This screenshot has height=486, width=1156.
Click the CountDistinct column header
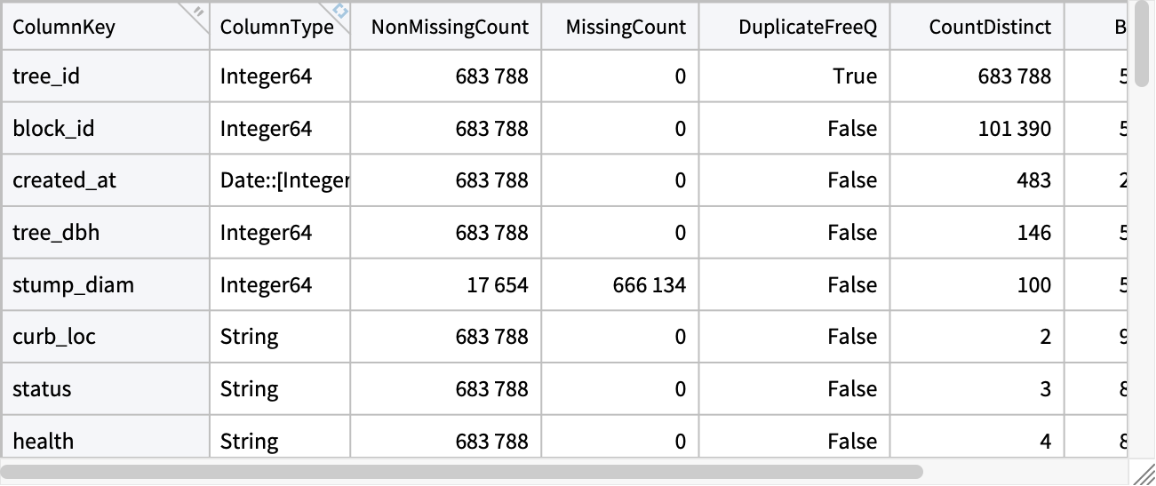click(989, 28)
